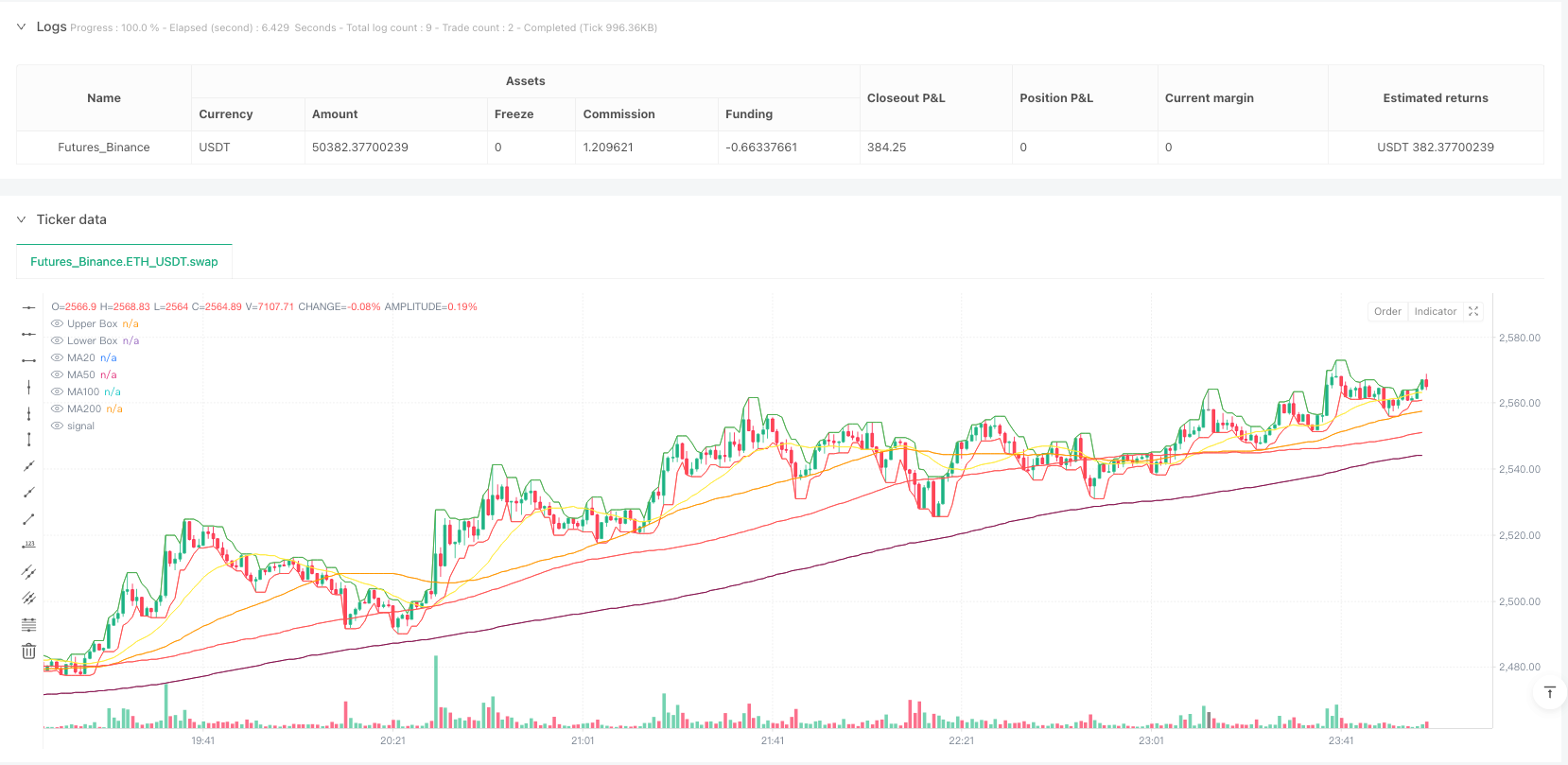Select the price channel line tool
The height and width of the screenshot is (765, 1568).
pyautogui.click(x=29, y=572)
